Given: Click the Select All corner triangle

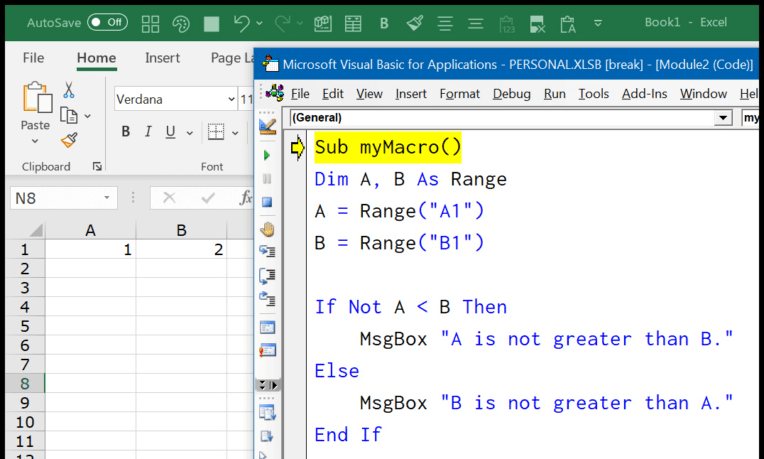Looking at the screenshot, I should [36, 230].
